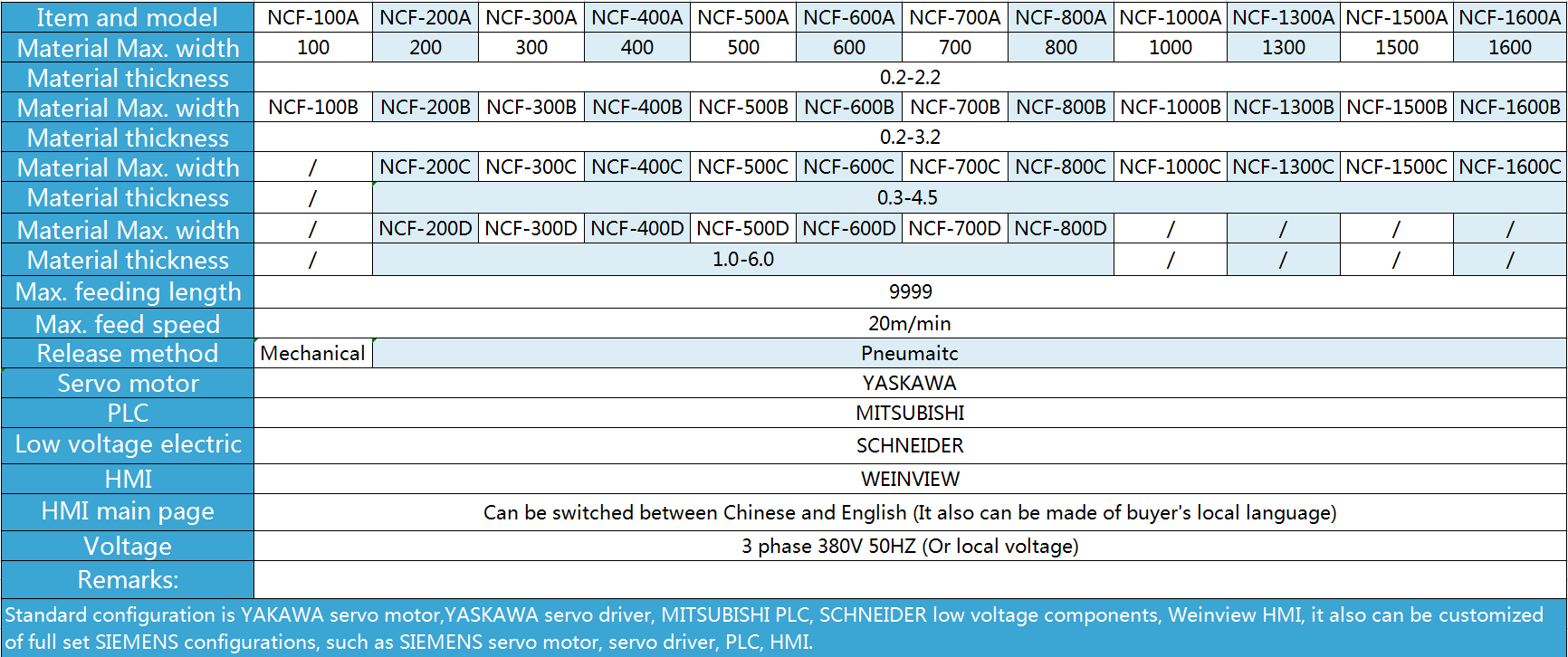Click the NCF-1600A cell

coord(1510,17)
